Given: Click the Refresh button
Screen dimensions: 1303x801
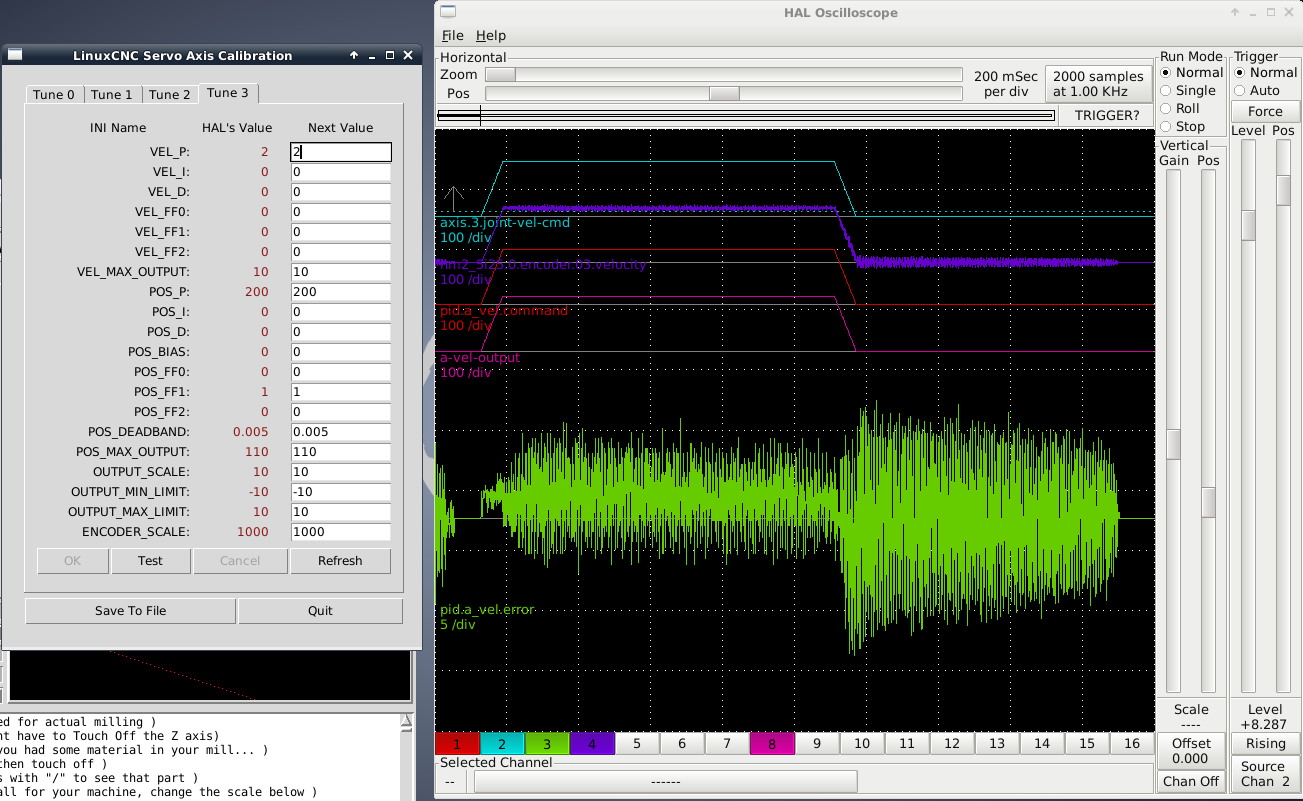Looking at the screenshot, I should pyautogui.click(x=340, y=561).
